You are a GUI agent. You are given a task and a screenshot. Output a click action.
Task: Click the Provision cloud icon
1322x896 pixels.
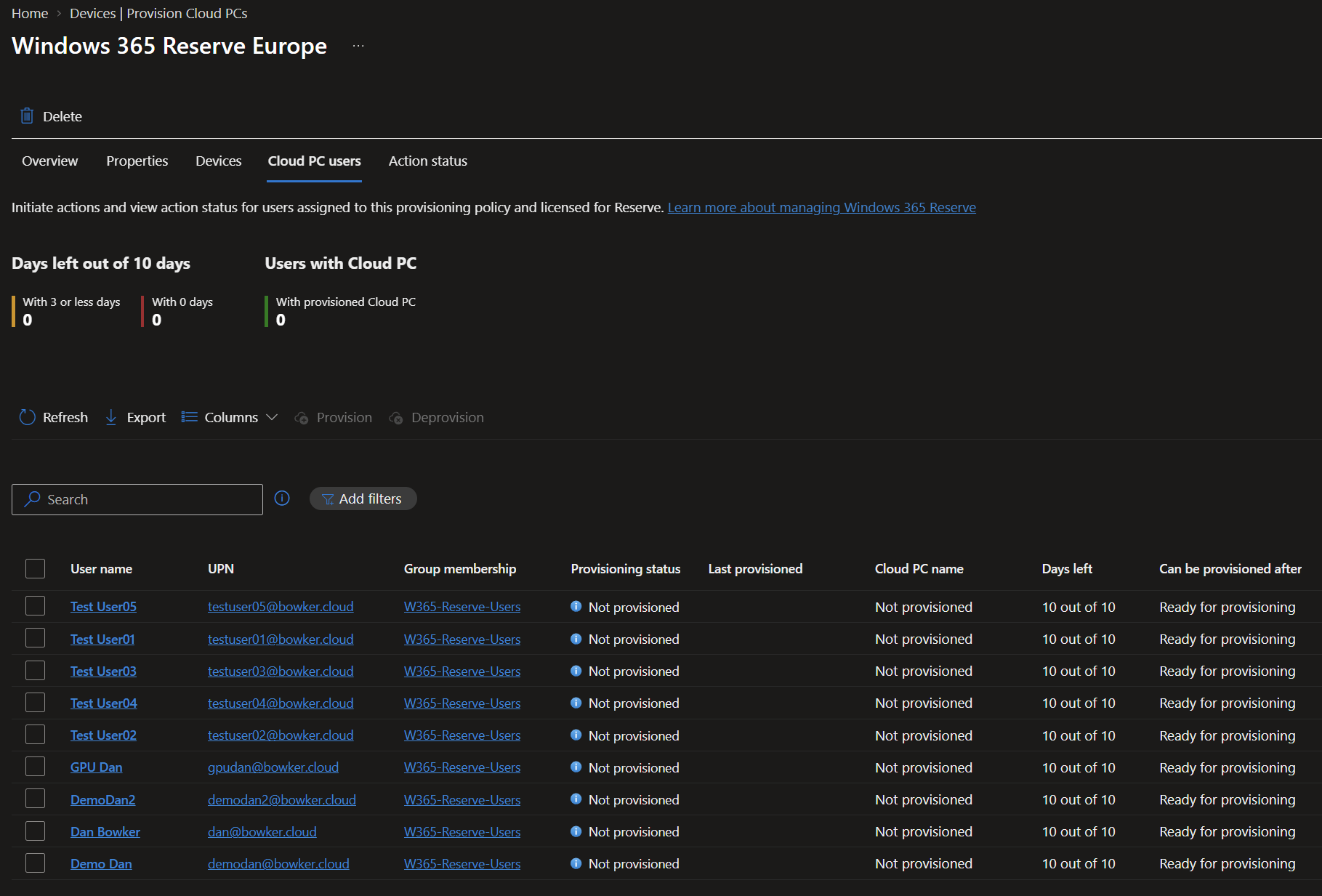[x=302, y=418]
